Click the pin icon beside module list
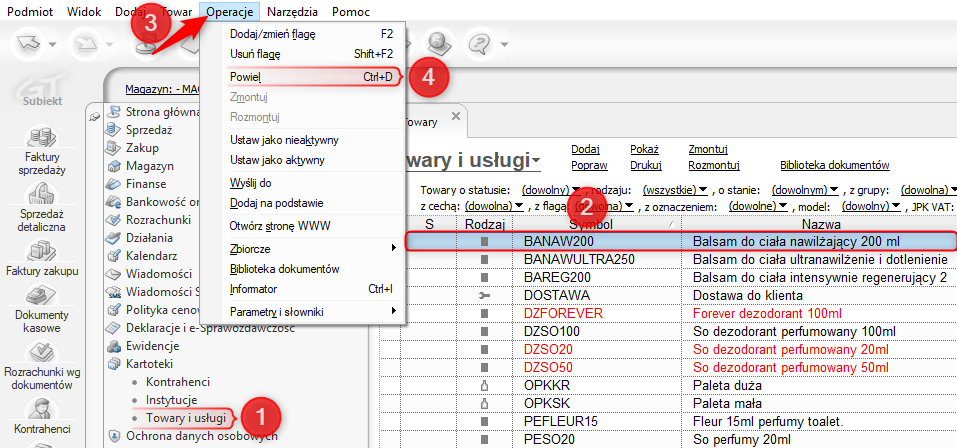957x448 pixels. coord(94,117)
